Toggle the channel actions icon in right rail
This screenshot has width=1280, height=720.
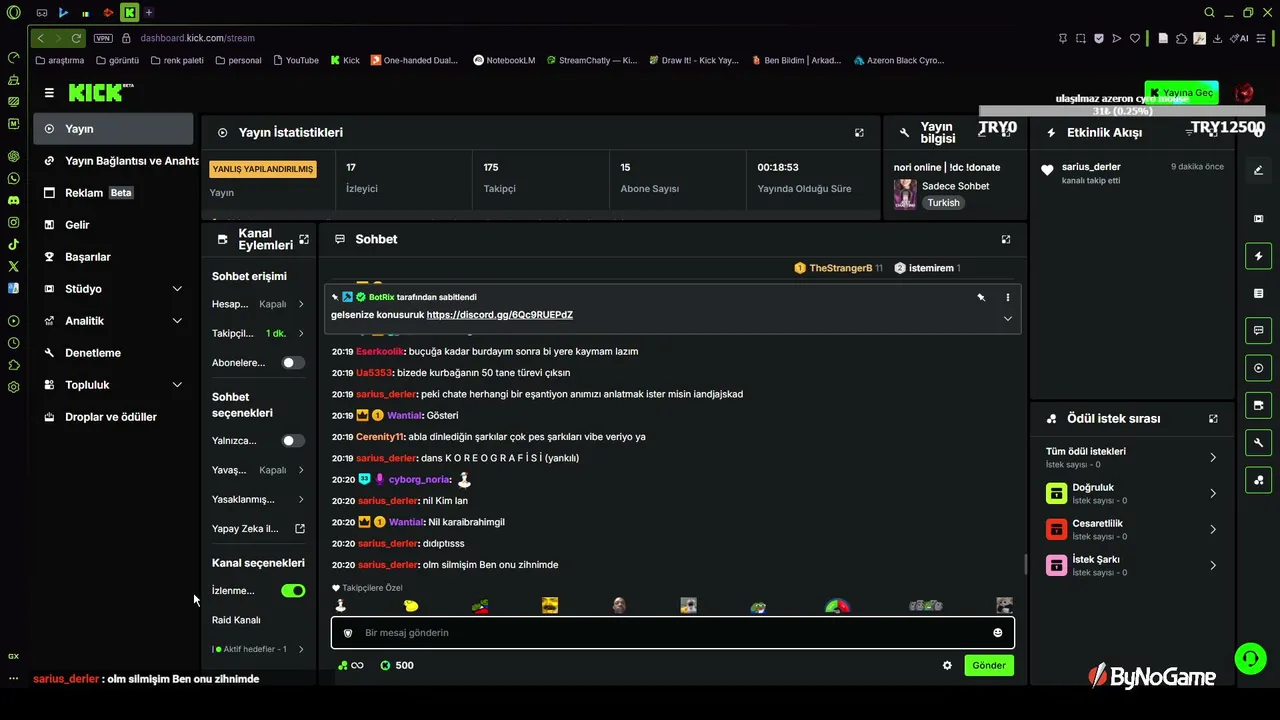point(1259,405)
